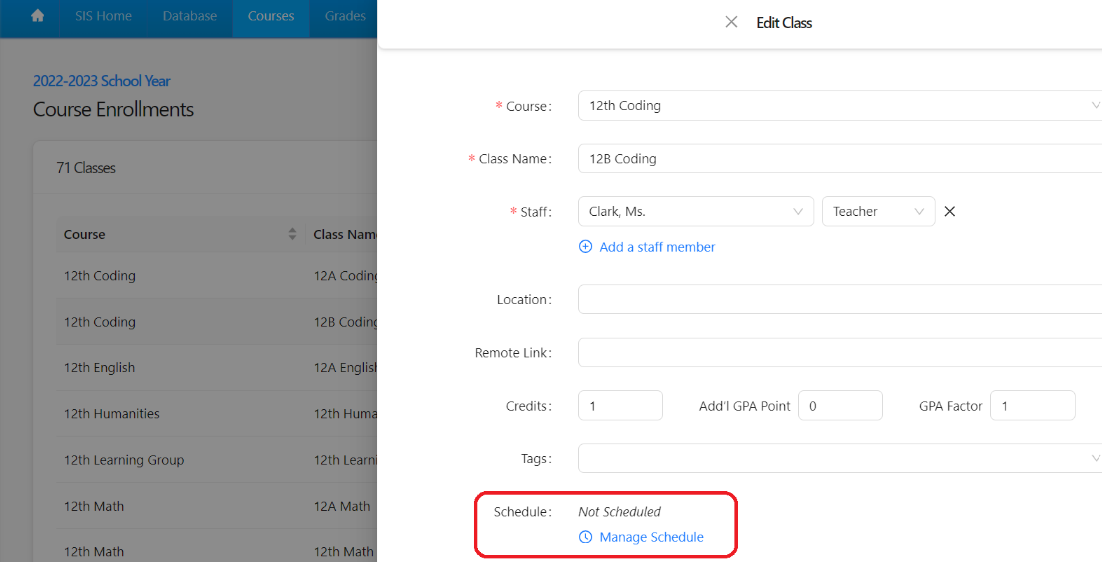Select the 12A Coding class row

[216, 275]
